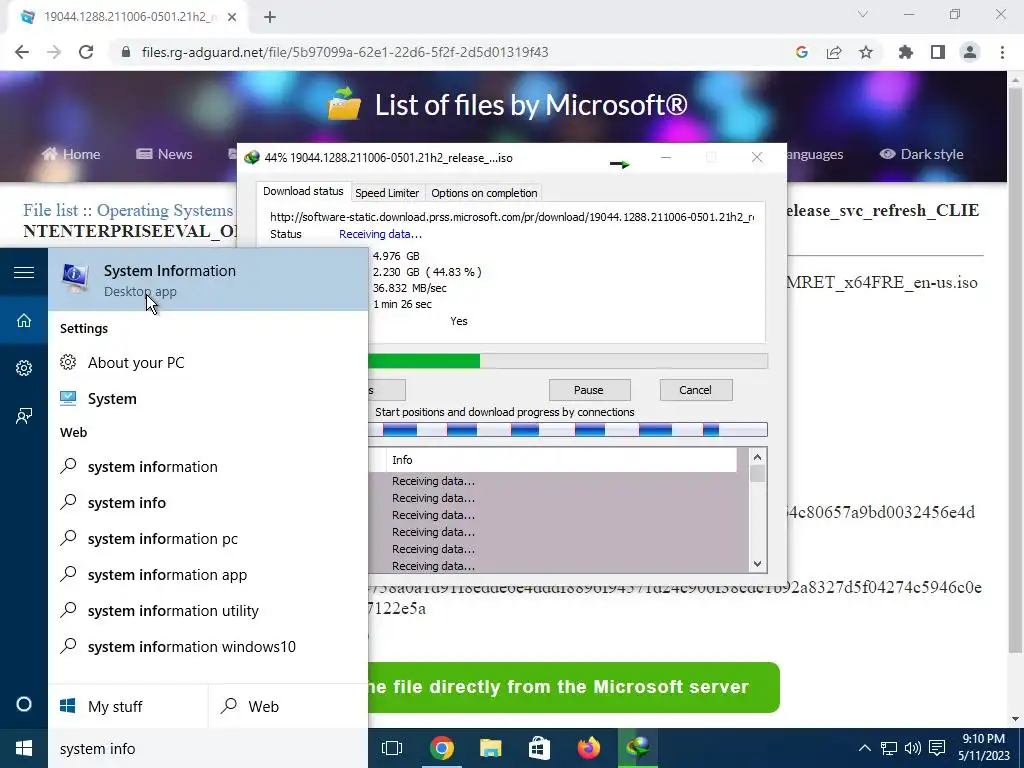Click the Cortana circle icon

[x=24, y=705]
